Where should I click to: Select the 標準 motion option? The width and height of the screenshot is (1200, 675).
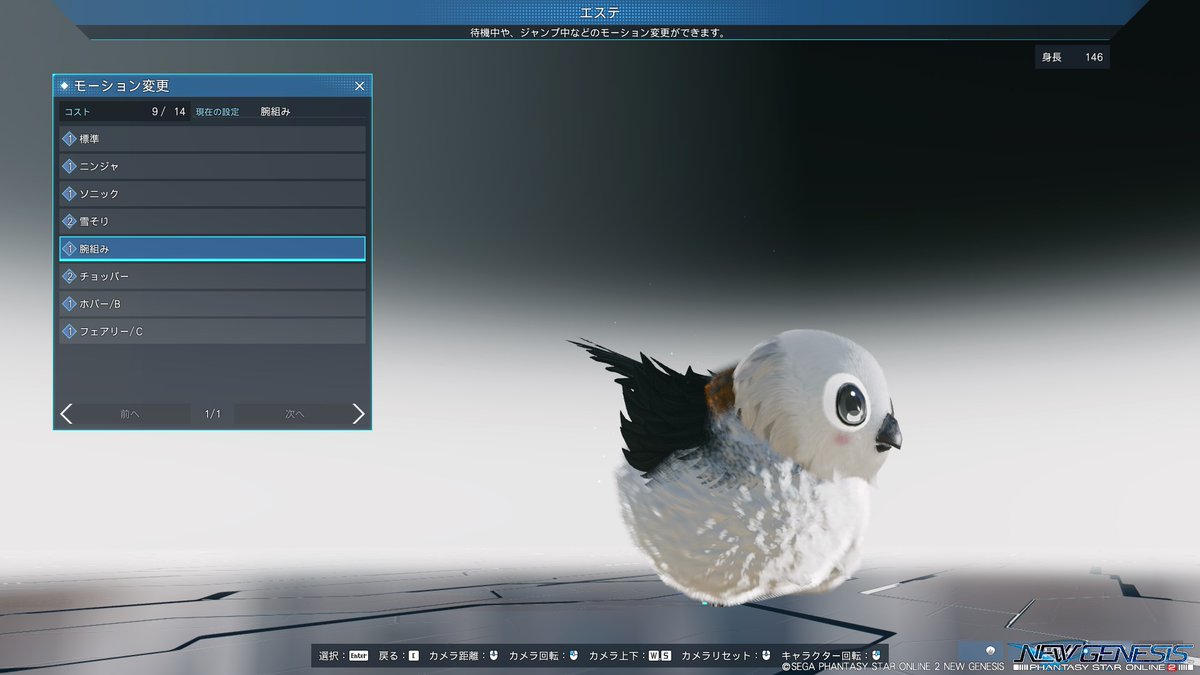click(x=212, y=139)
